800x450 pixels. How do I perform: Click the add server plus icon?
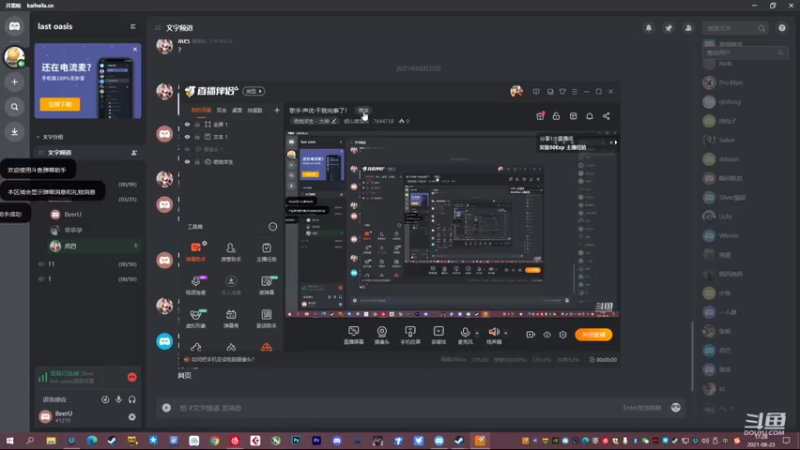click(x=14, y=82)
